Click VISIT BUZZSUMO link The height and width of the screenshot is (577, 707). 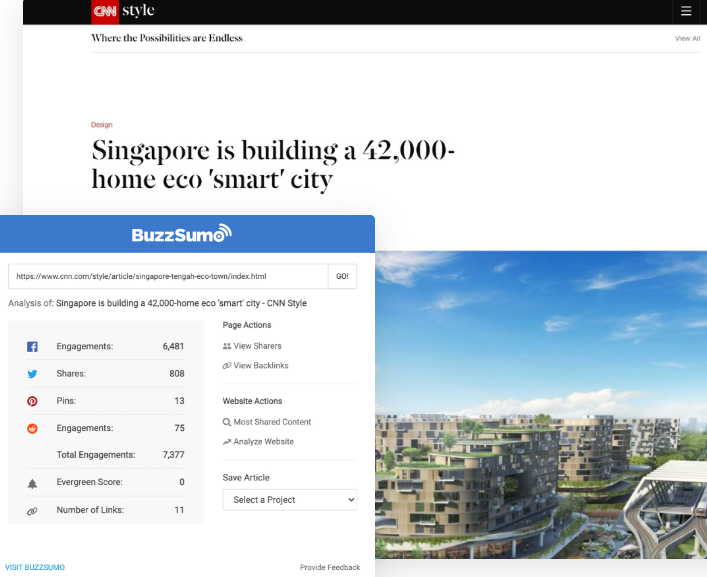(35, 567)
